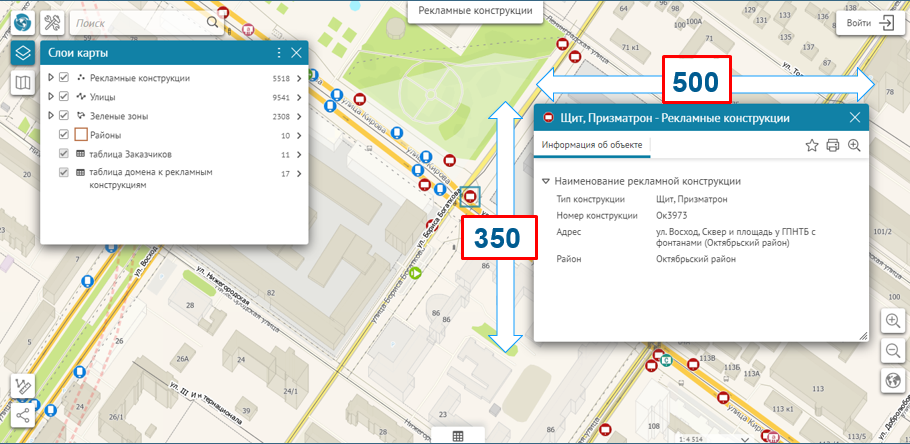Click the search magnifier icon
The height and width of the screenshot is (444, 910).
212,22
